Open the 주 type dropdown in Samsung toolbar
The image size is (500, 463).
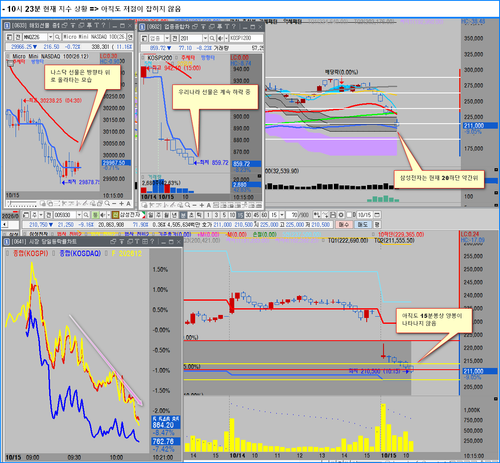pos(41,215)
